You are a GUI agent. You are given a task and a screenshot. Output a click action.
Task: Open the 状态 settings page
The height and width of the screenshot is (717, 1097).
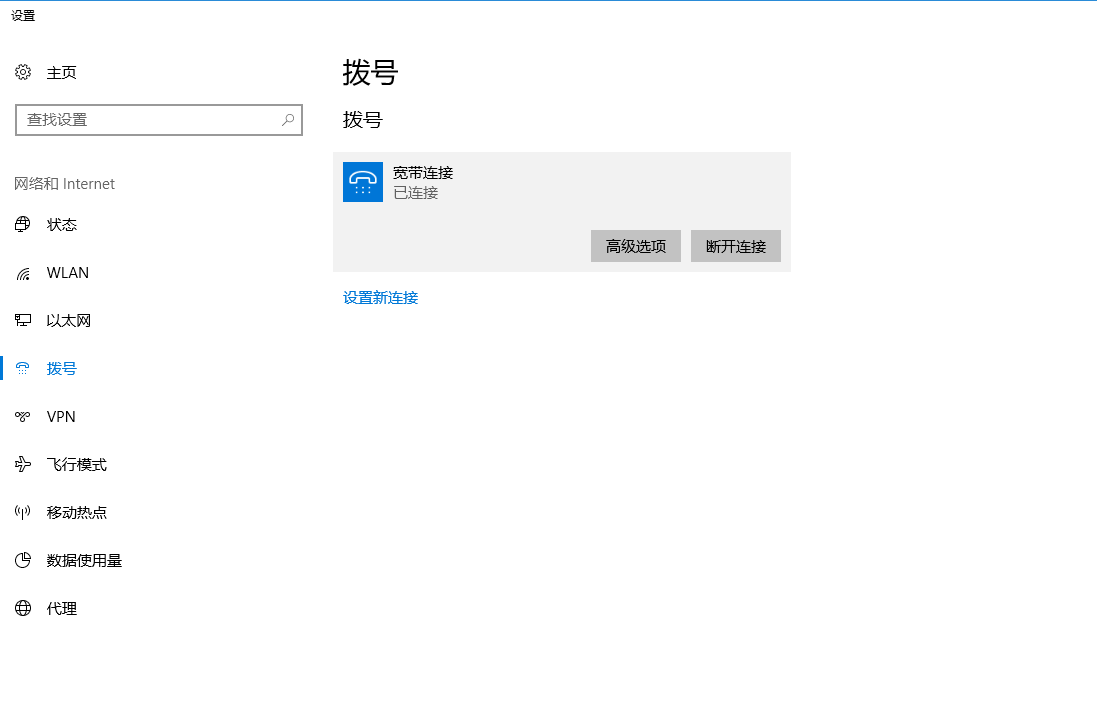tap(62, 225)
